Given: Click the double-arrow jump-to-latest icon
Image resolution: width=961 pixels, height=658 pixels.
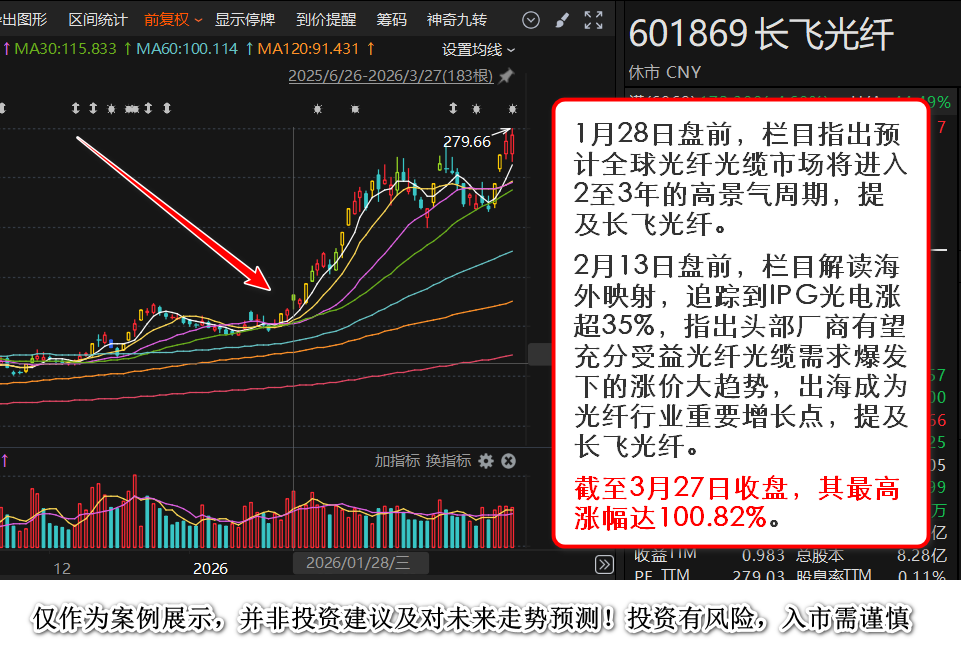Looking at the screenshot, I should 604,565.
